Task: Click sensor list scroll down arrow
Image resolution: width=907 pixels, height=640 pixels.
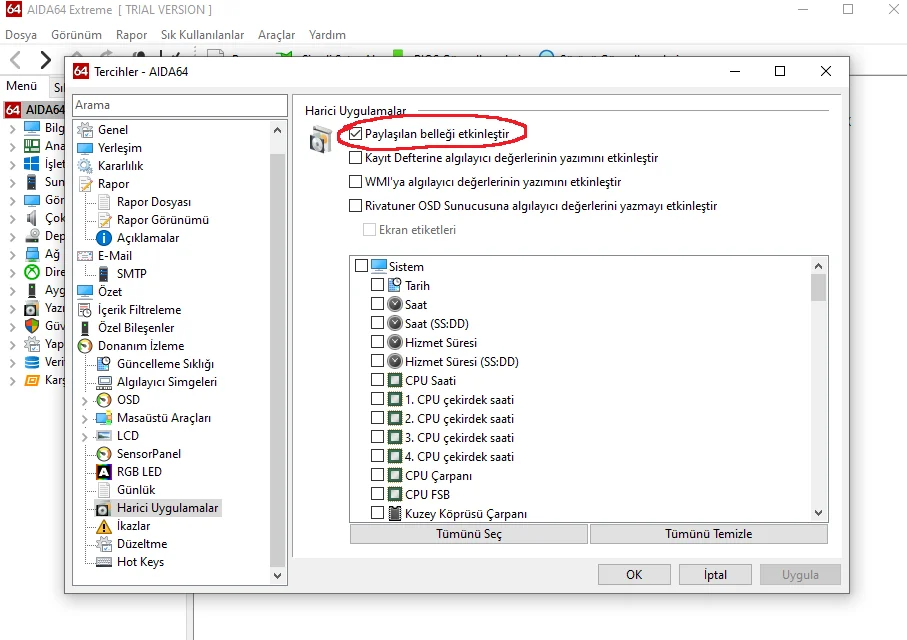Action: coord(818,513)
